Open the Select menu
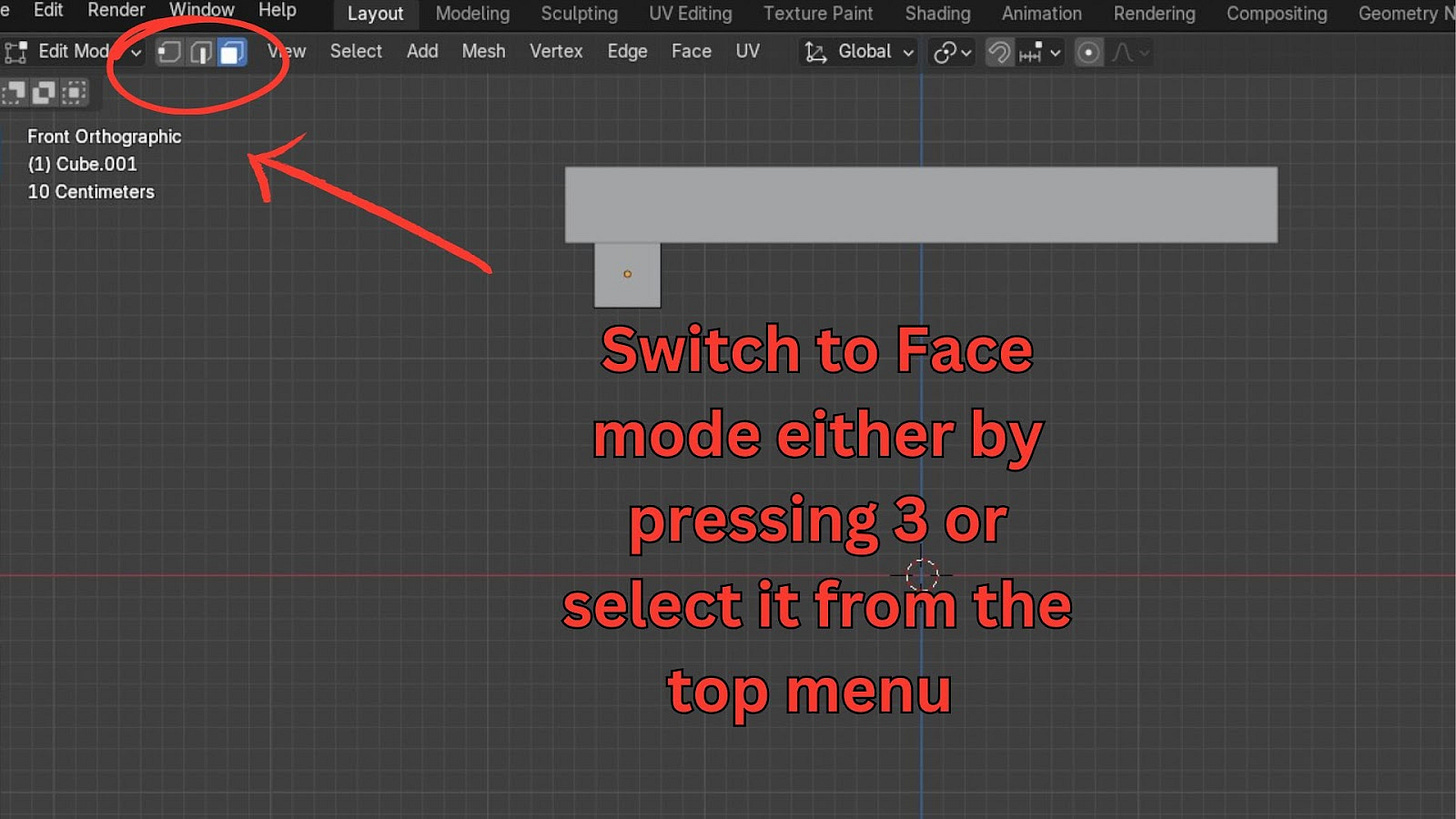 (356, 51)
